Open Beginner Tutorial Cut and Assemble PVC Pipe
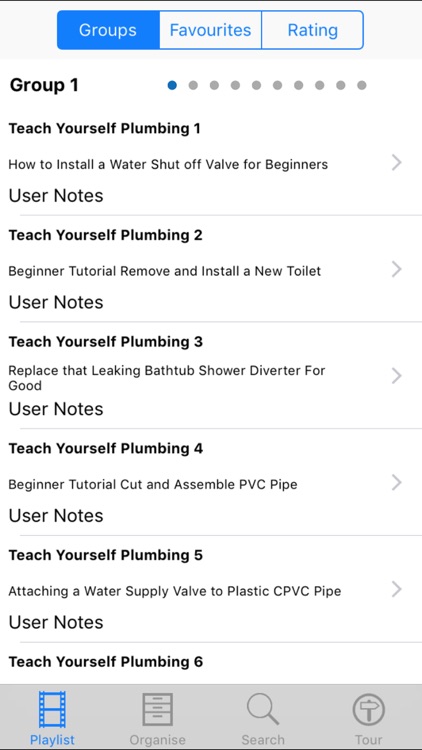Viewport: 422px width, 750px height. click(x=153, y=485)
